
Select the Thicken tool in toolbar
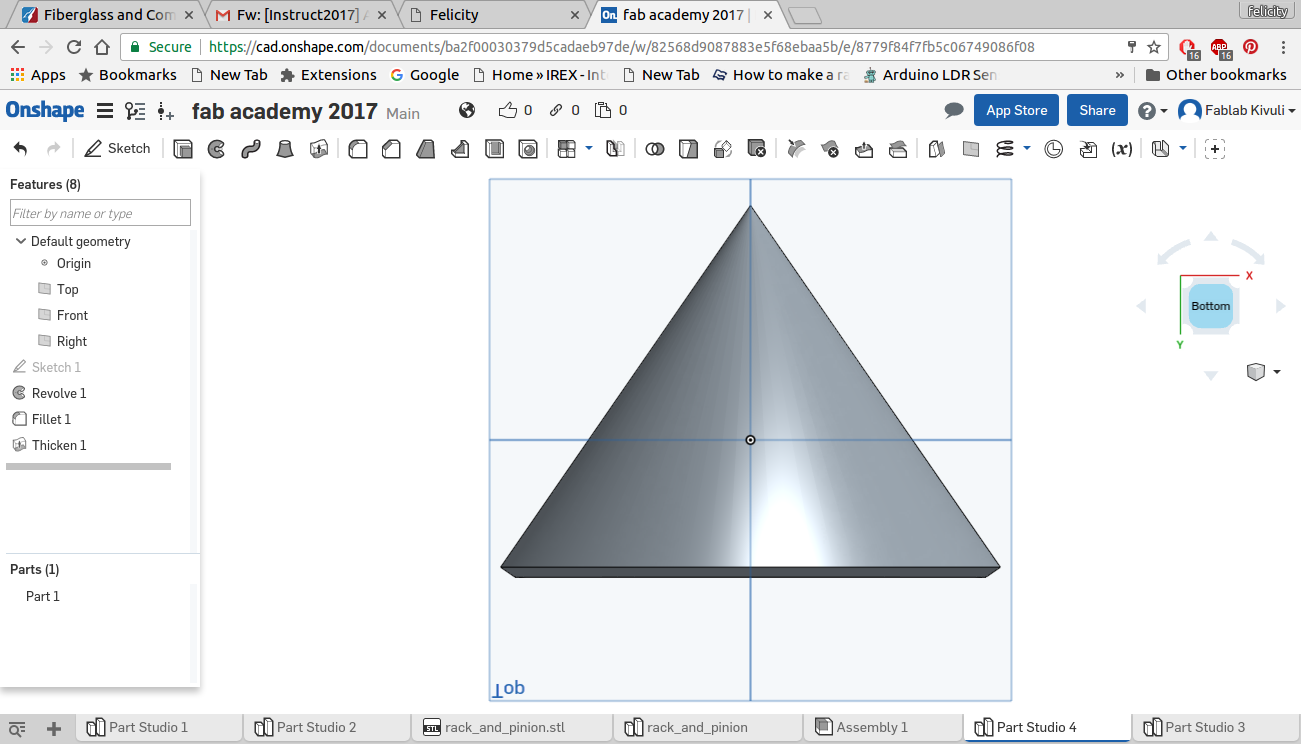319,149
